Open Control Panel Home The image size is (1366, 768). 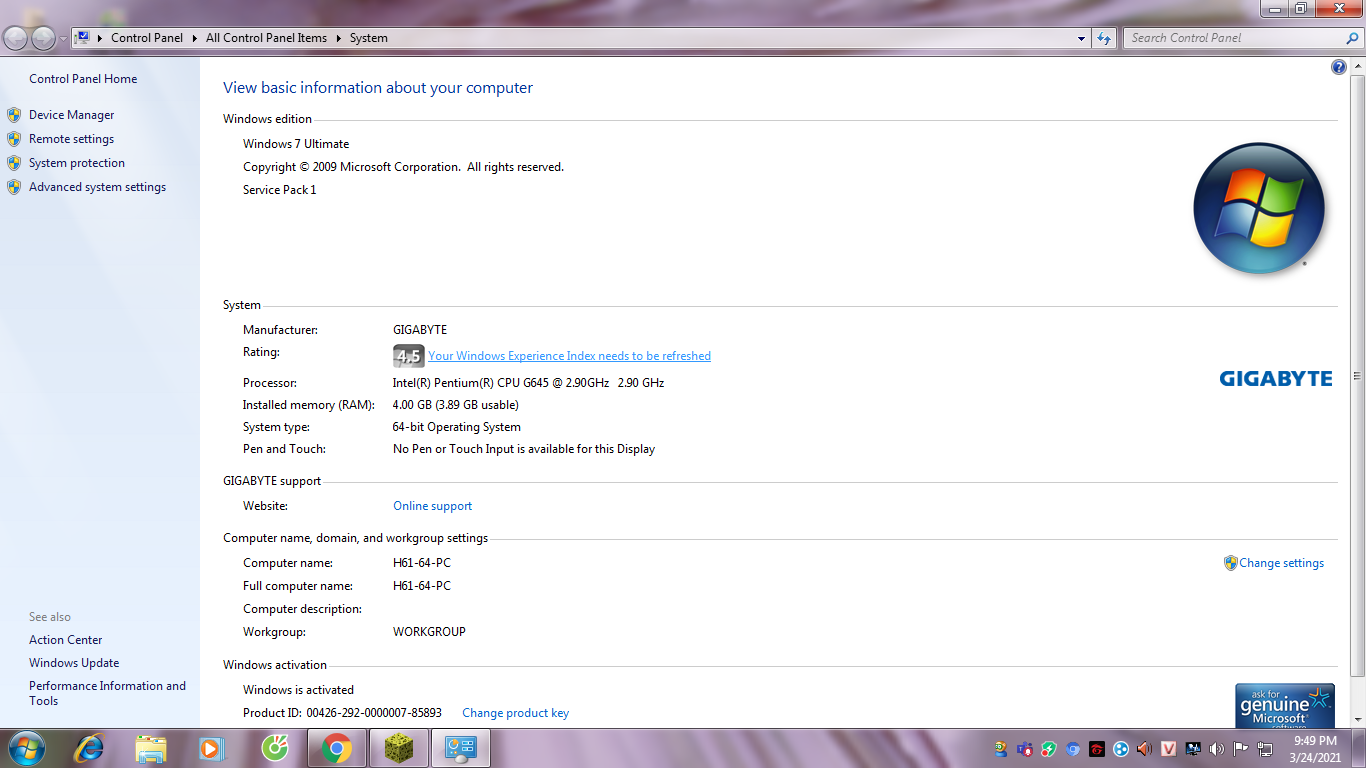(x=83, y=79)
